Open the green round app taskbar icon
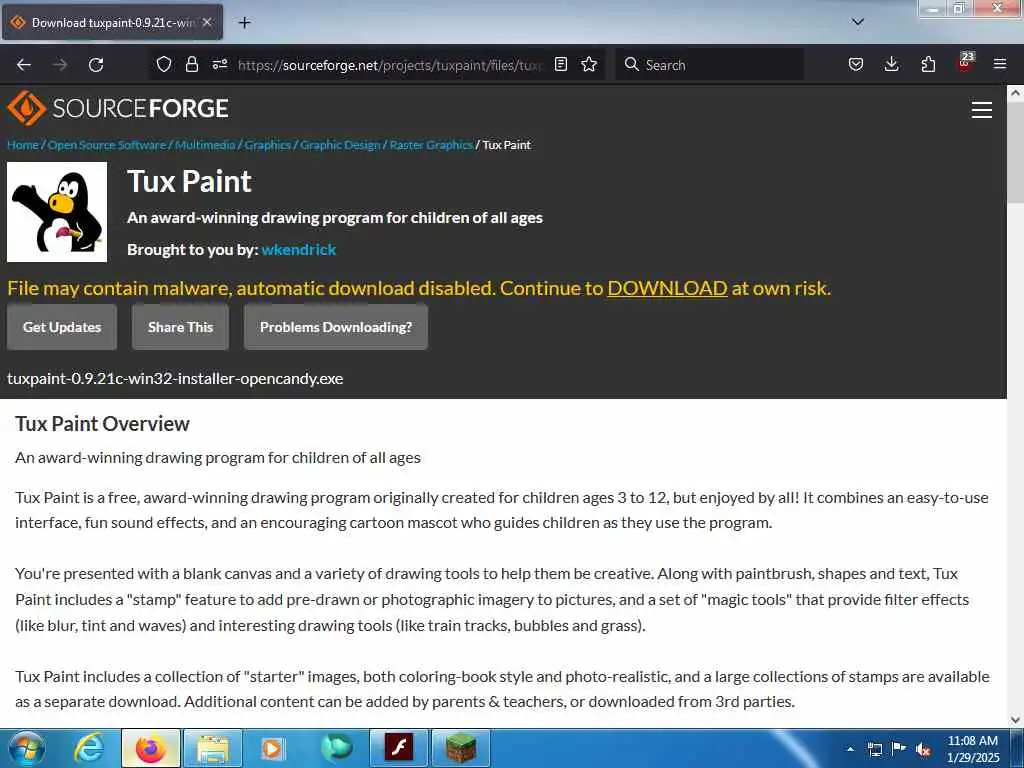This screenshot has width=1024, height=768. coord(336,748)
